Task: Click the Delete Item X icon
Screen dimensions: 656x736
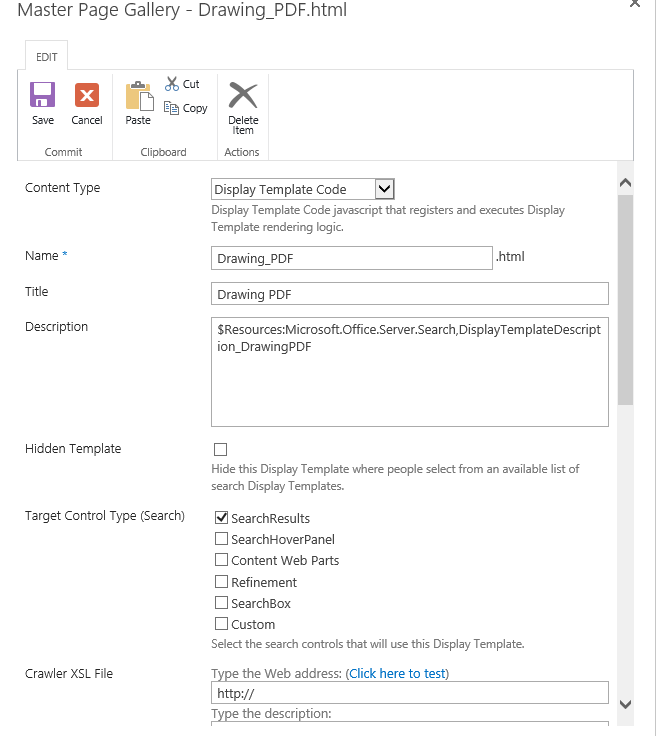Action: coord(243,95)
